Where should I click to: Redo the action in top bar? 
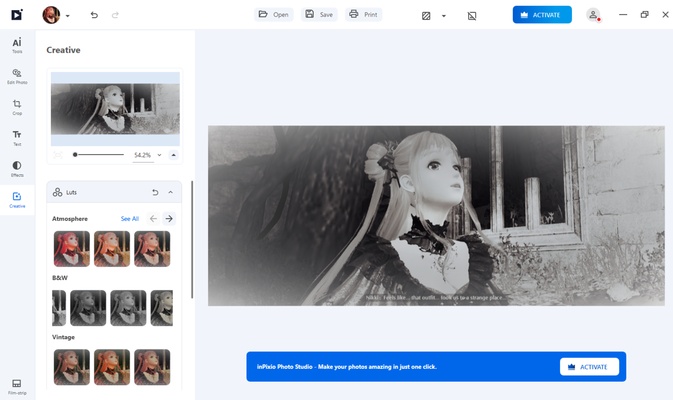(x=115, y=15)
